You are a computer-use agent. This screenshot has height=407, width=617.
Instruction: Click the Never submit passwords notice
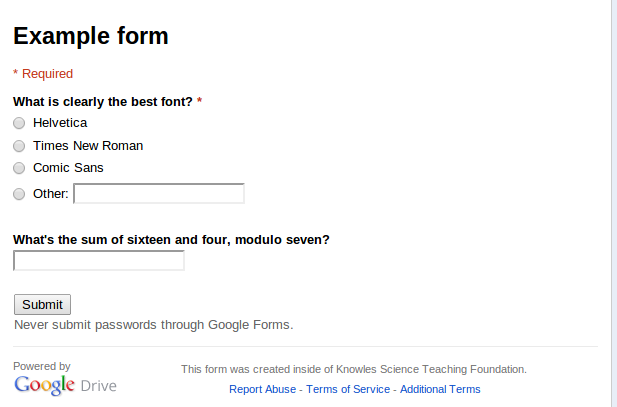(153, 324)
